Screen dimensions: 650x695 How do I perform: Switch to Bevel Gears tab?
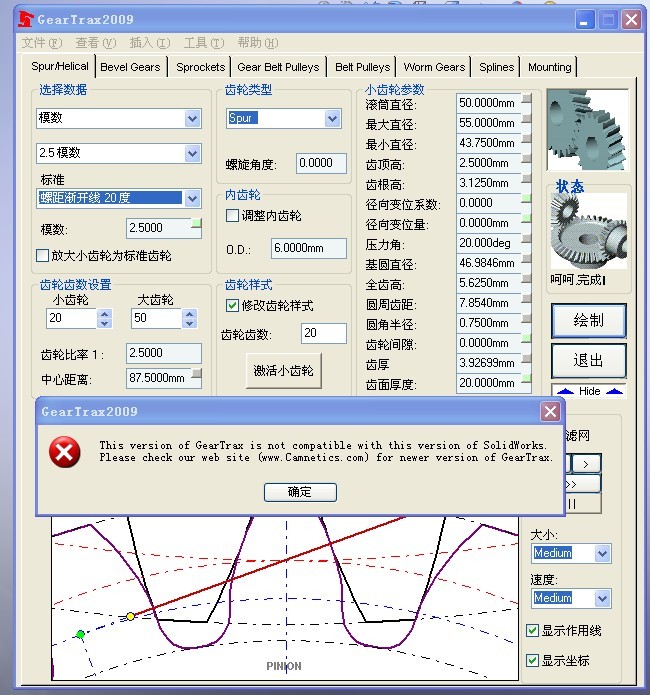[x=130, y=67]
